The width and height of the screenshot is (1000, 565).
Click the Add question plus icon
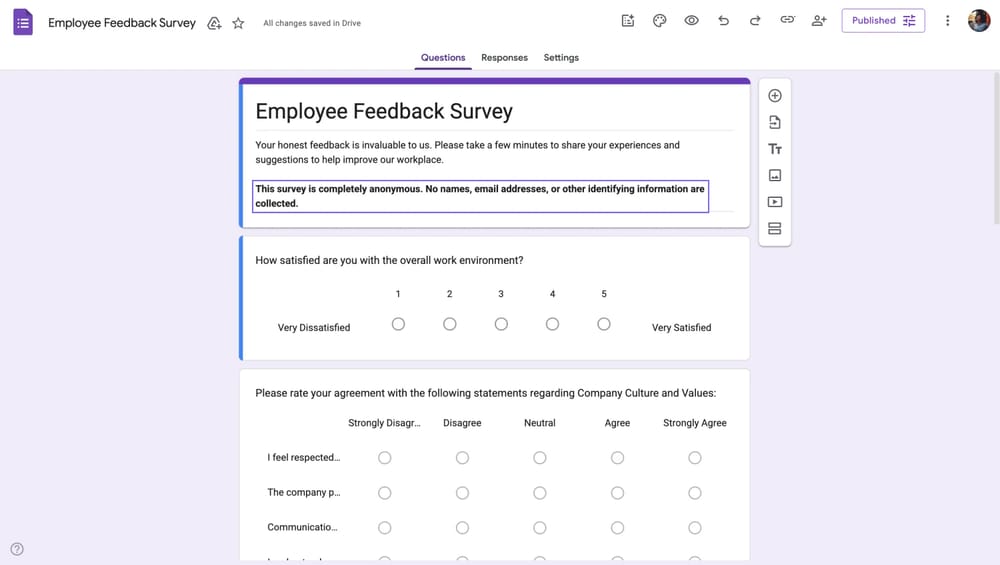pos(775,96)
